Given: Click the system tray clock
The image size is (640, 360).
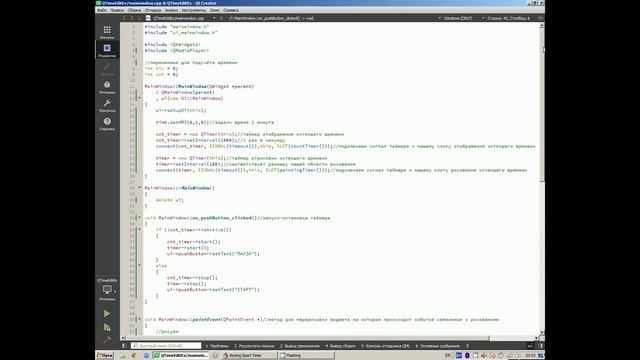Looking at the screenshot, I should coord(530,356).
